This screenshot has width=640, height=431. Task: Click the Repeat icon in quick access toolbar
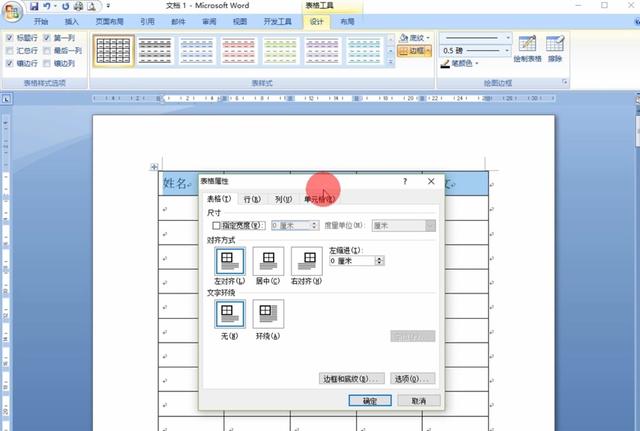point(65,6)
